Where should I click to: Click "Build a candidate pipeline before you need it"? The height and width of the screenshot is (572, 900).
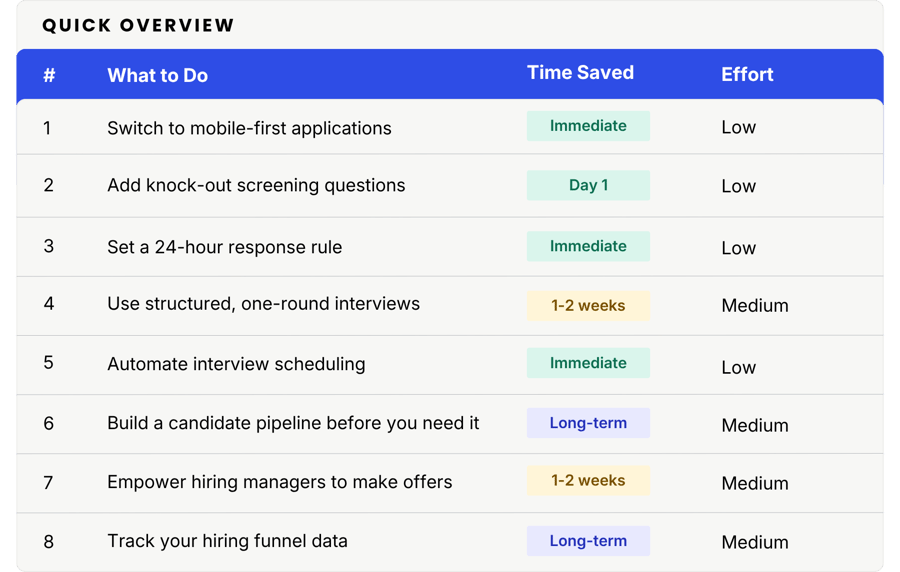pos(293,423)
